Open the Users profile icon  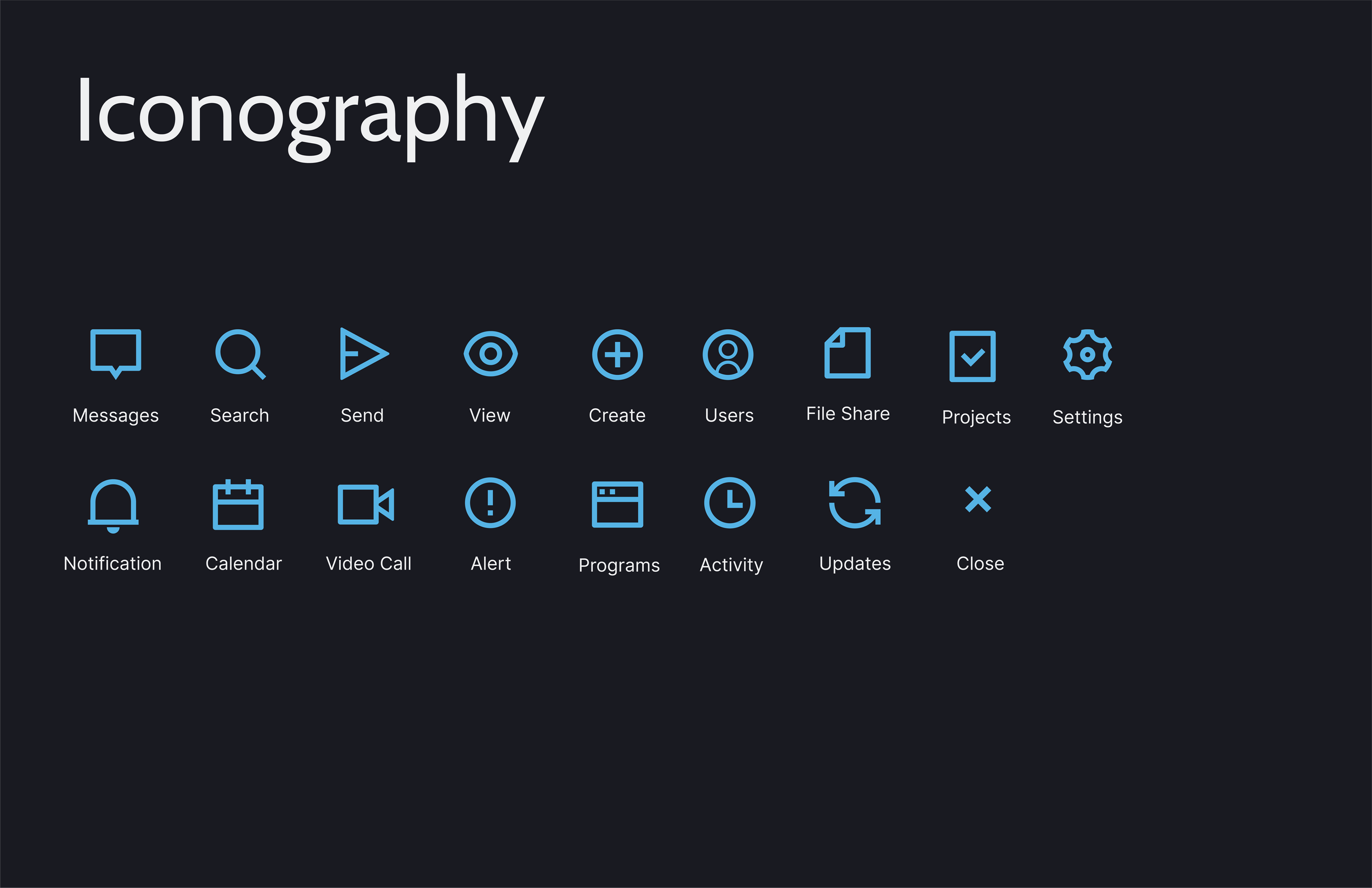coord(728,355)
